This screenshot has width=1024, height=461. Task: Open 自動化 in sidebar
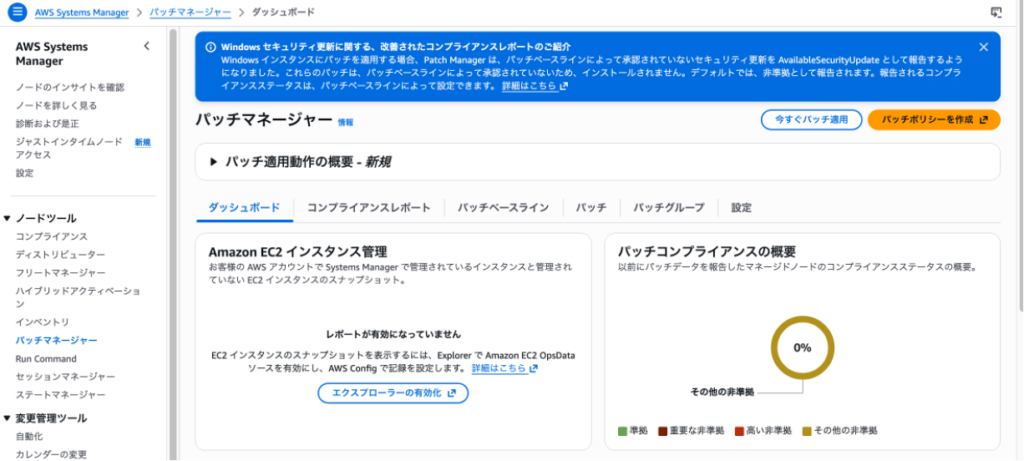tap(29, 436)
